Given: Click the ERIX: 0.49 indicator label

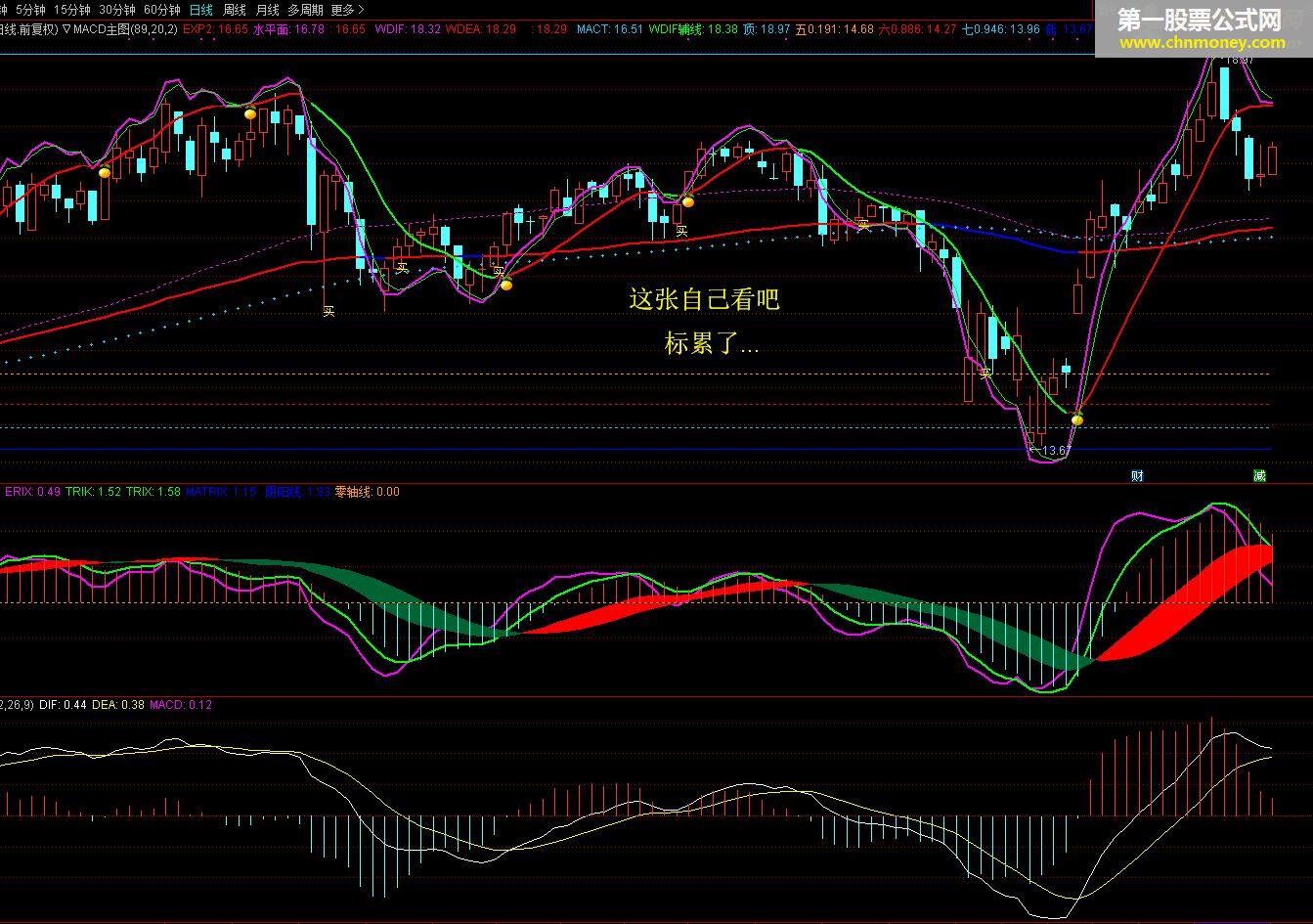Looking at the screenshot, I should click(32, 492).
